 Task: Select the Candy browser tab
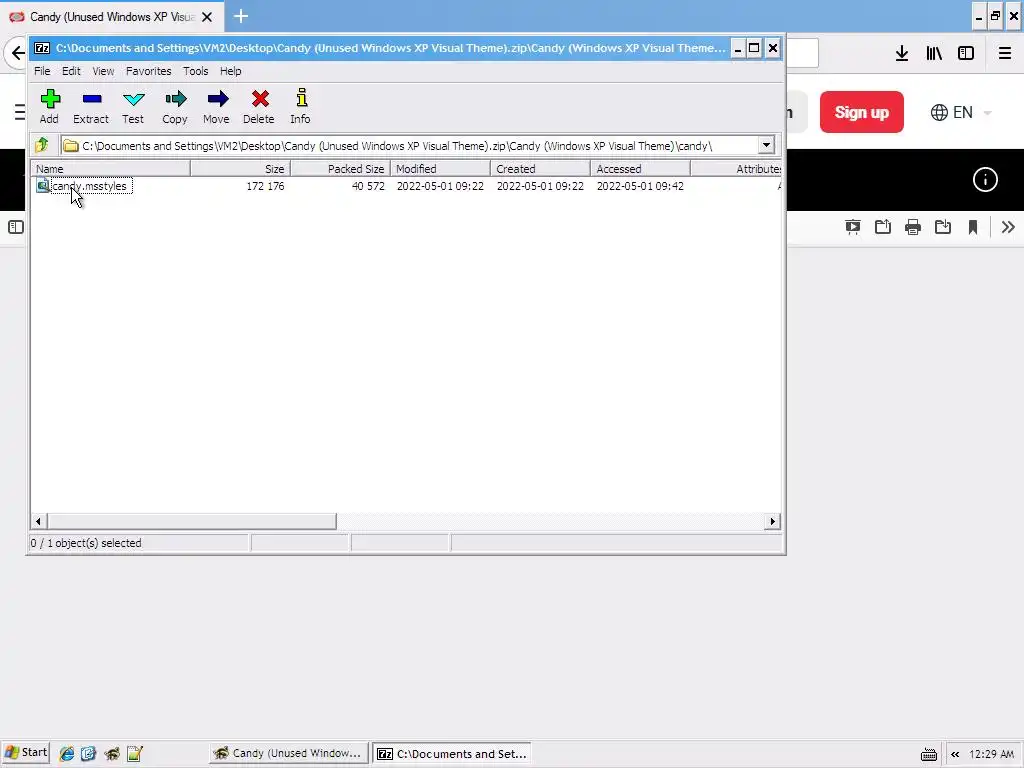coord(111,17)
